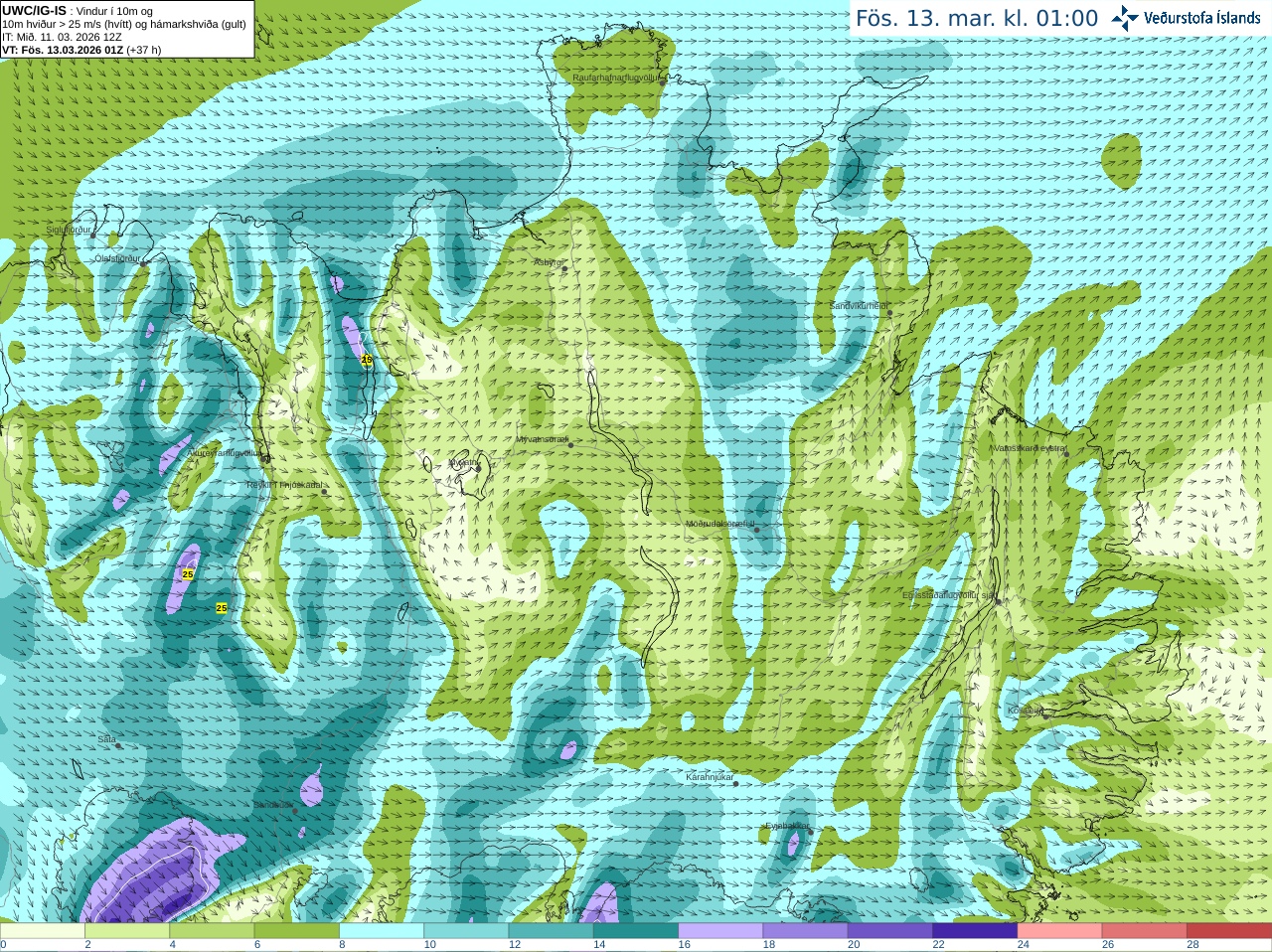Image resolution: width=1272 pixels, height=952 pixels.
Task: Click the 10m hviður gust description line
Action: coord(124,24)
